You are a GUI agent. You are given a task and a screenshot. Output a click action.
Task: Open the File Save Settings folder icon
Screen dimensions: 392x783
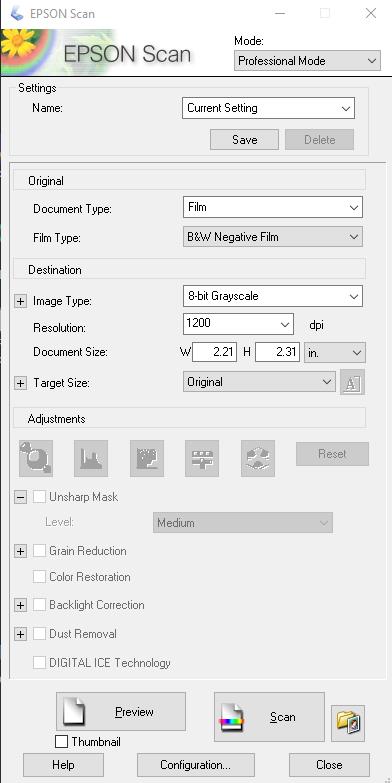[x=348, y=723]
